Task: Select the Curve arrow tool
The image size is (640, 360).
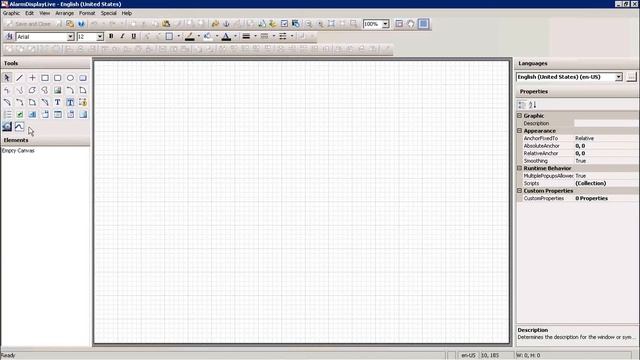Action: pyautogui.click(x=19, y=90)
